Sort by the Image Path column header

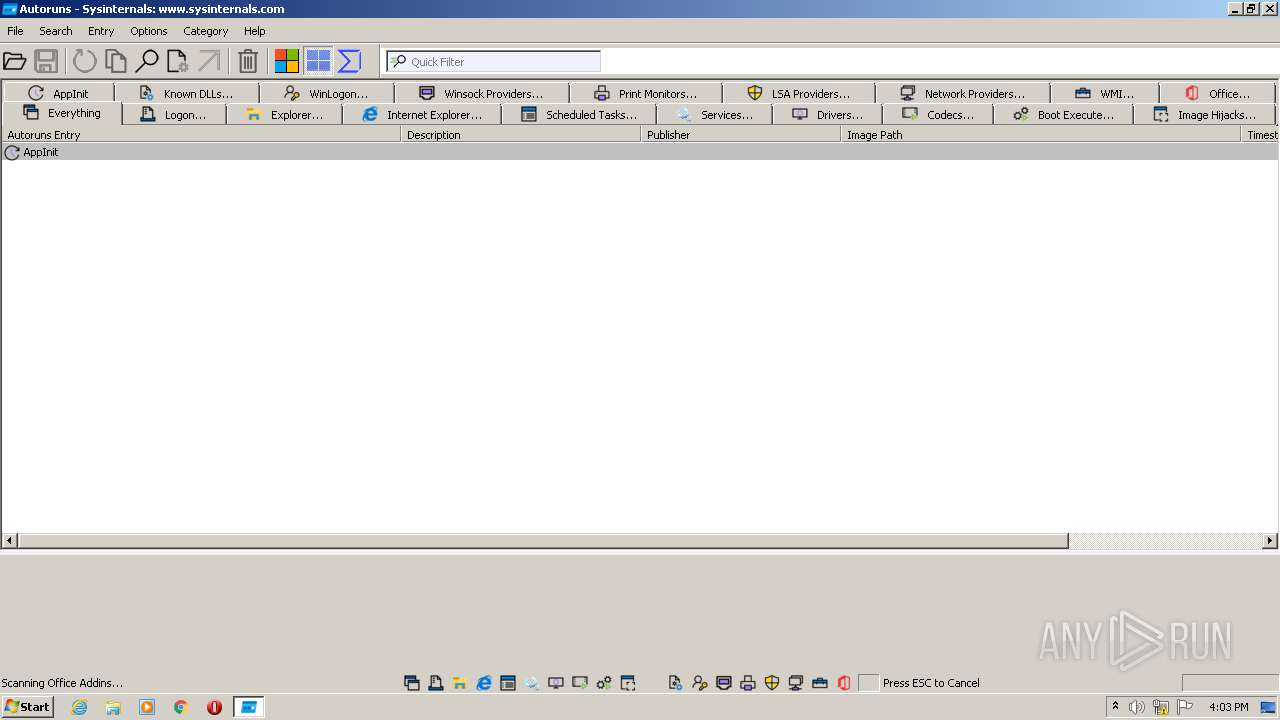(x=1041, y=135)
